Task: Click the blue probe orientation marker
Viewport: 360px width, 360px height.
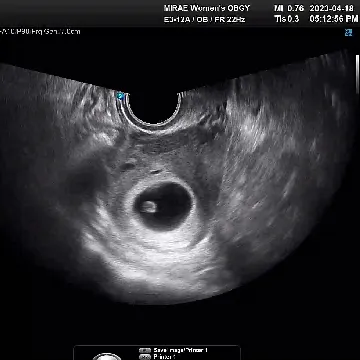Action: [x=120, y=96]
